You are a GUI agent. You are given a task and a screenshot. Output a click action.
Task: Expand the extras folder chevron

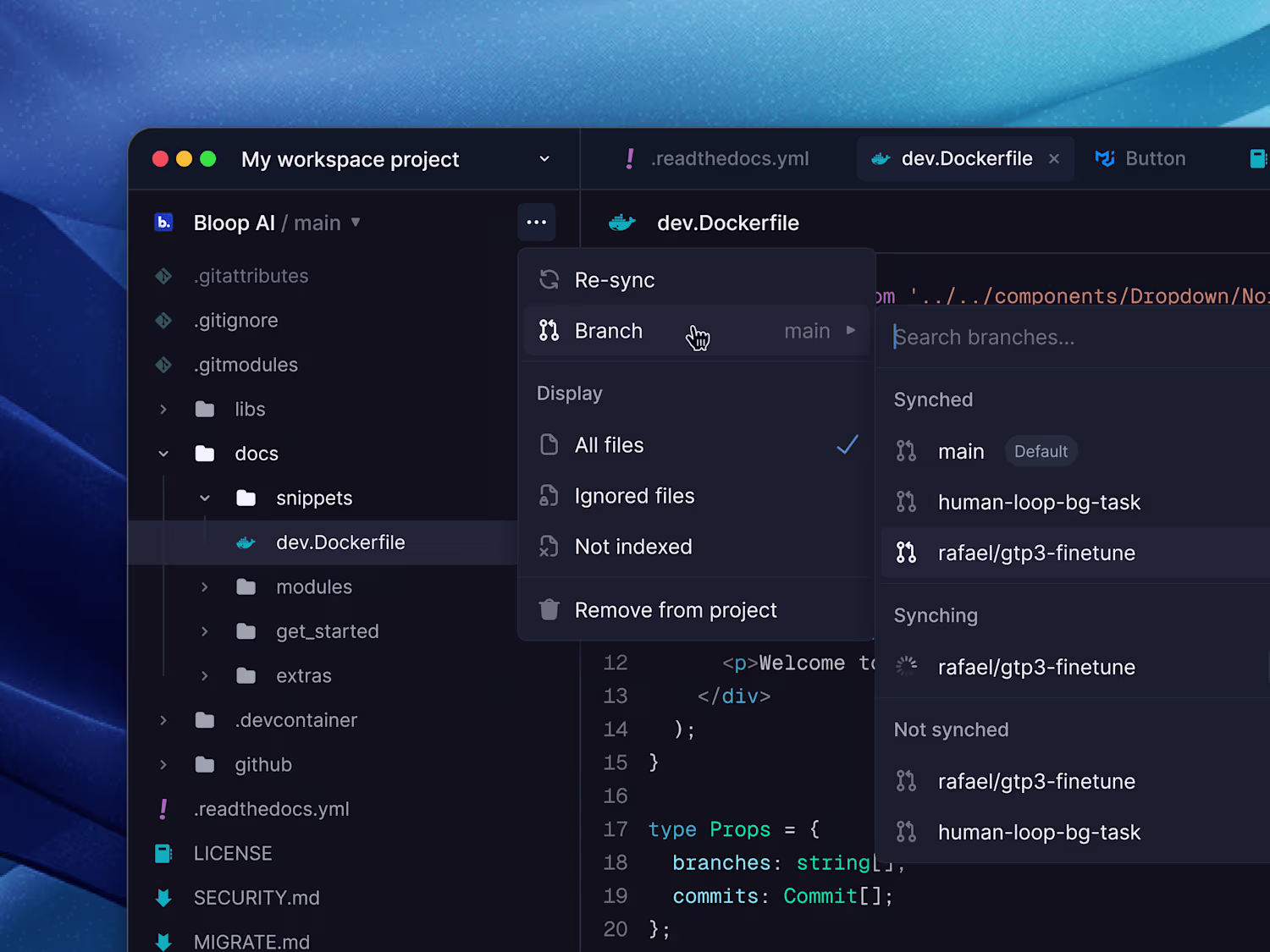(204, 676)
